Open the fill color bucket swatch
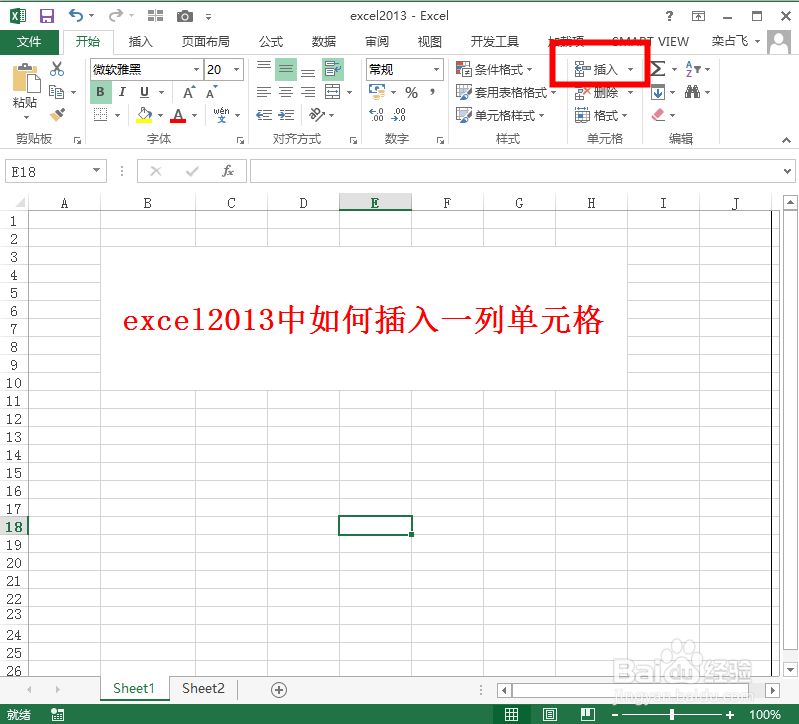799x724 pixels. pyautogui.click(x=144, y=115)
